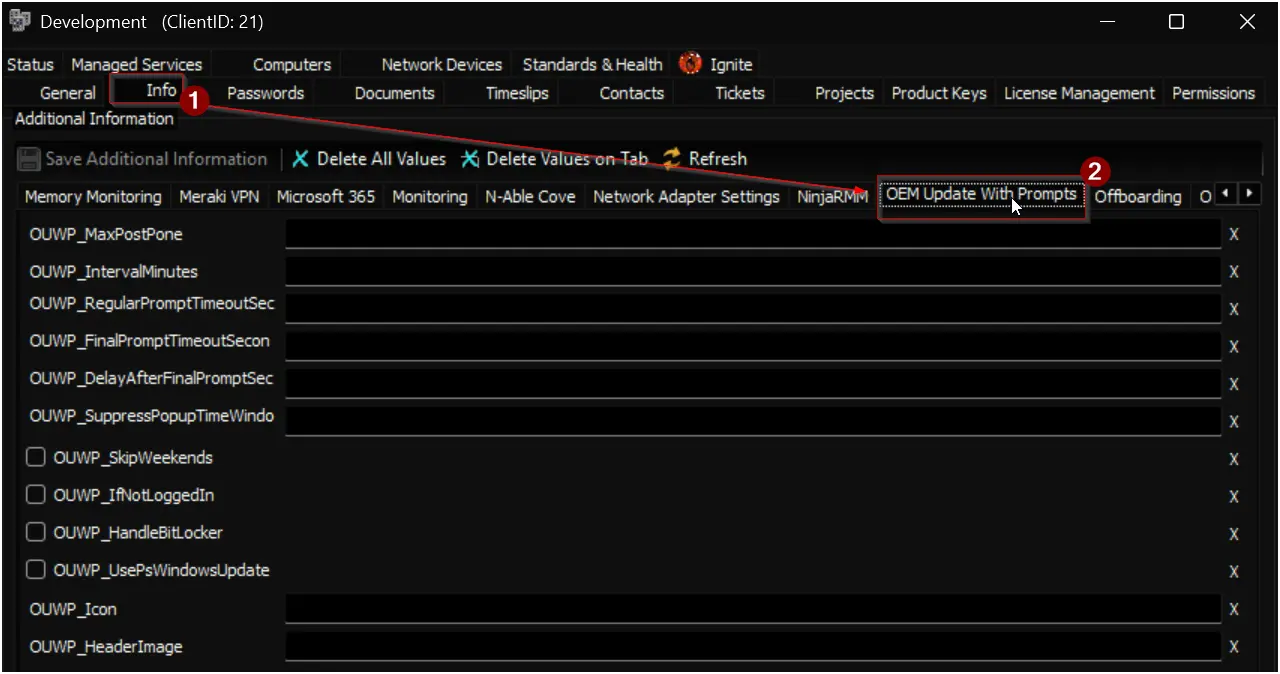Open the Product Keys tab
This screenshot has height=674, width=1280.
click(x=939, y=93)
